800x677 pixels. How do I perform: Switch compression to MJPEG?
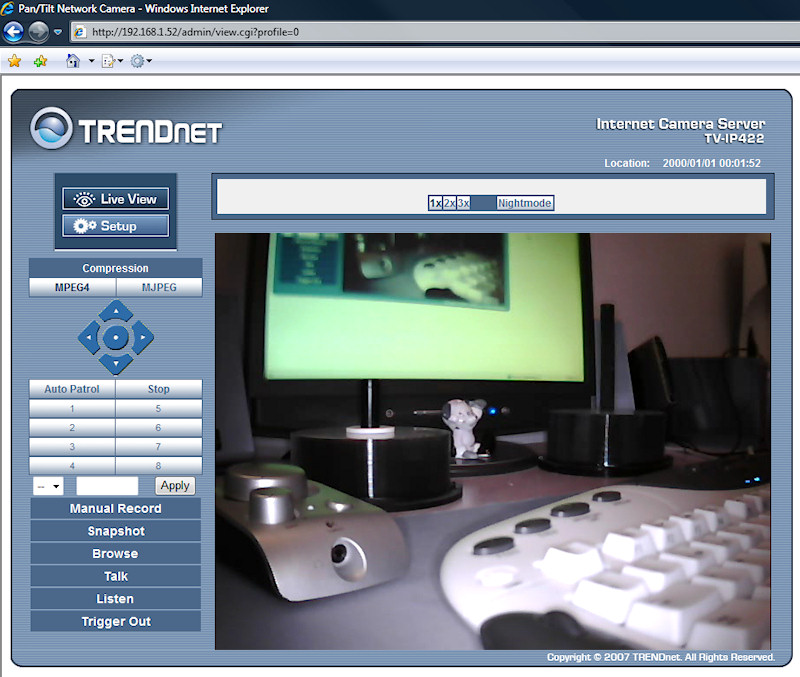pos(159,288)
